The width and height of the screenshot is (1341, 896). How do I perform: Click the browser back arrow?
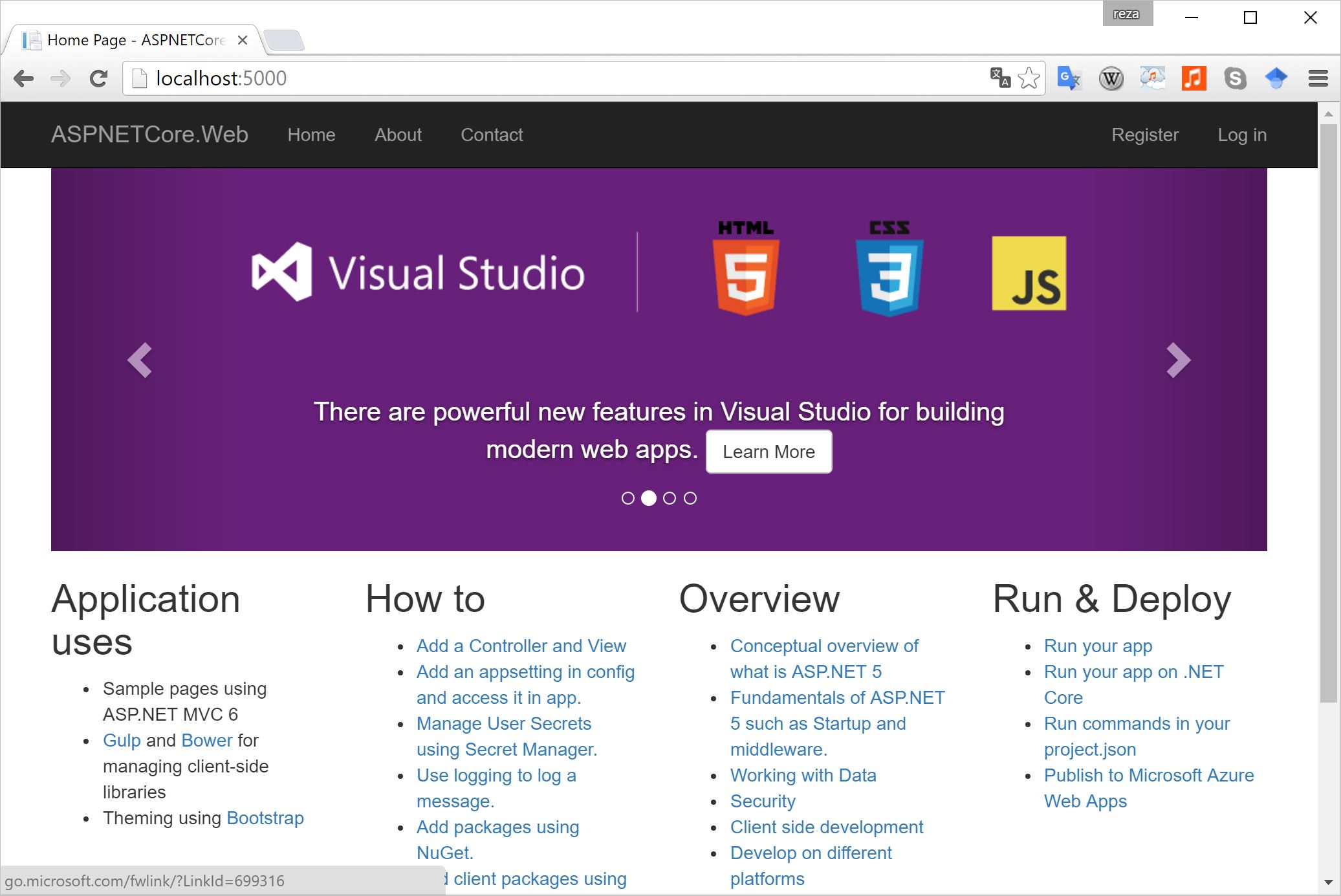24,79
